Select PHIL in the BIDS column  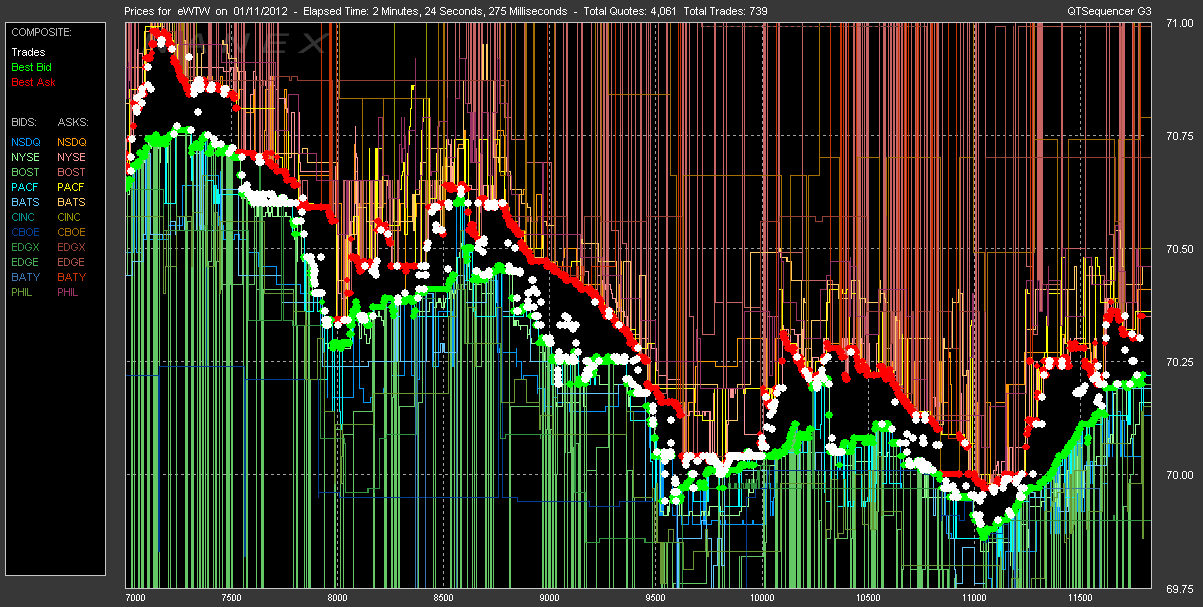tap(24, 292)
